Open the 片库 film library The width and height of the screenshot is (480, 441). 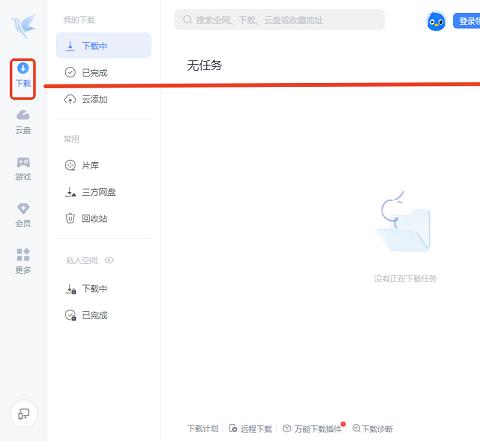(x=103, y=165)
